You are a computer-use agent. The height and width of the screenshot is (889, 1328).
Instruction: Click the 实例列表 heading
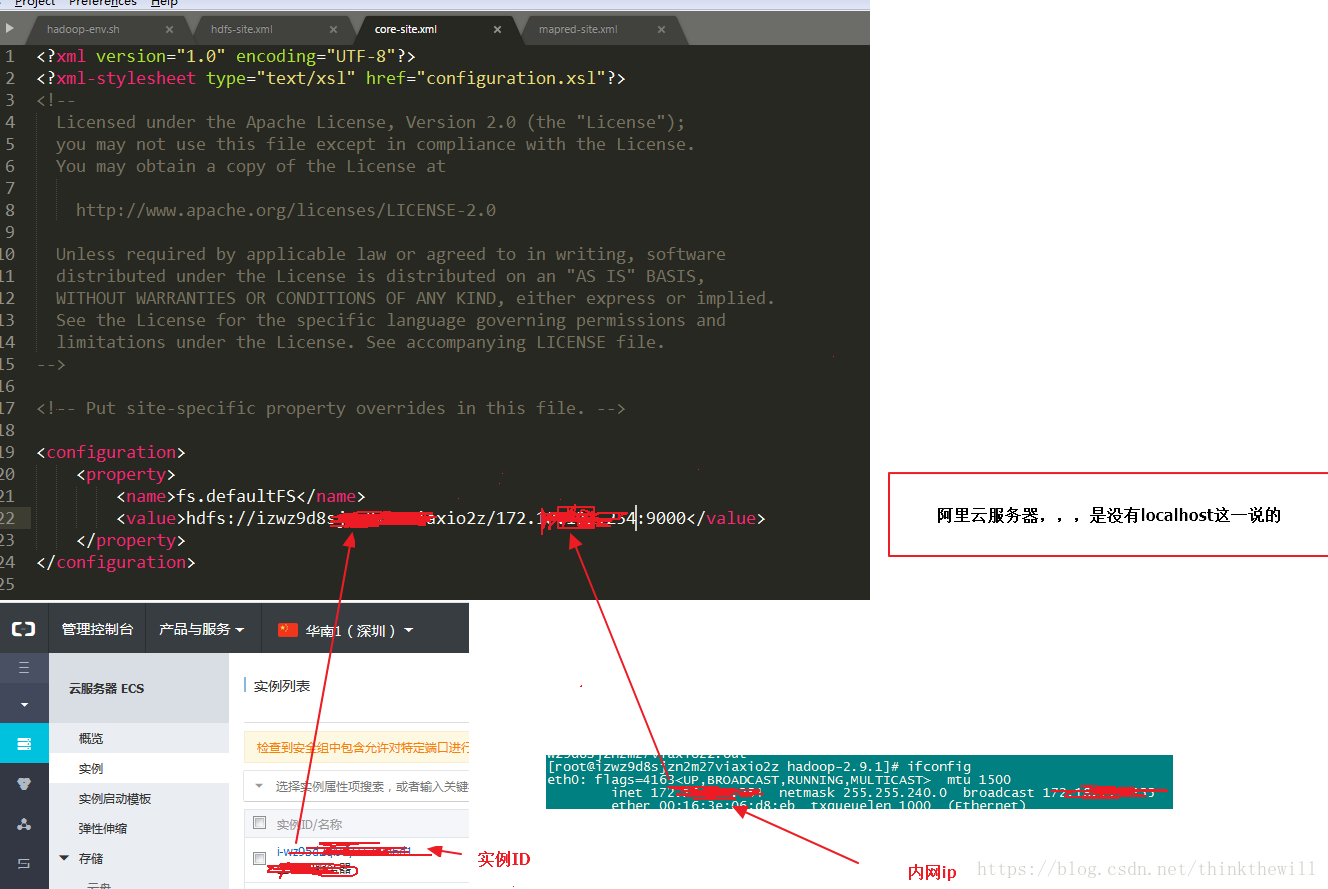click(x=282, y=686)
